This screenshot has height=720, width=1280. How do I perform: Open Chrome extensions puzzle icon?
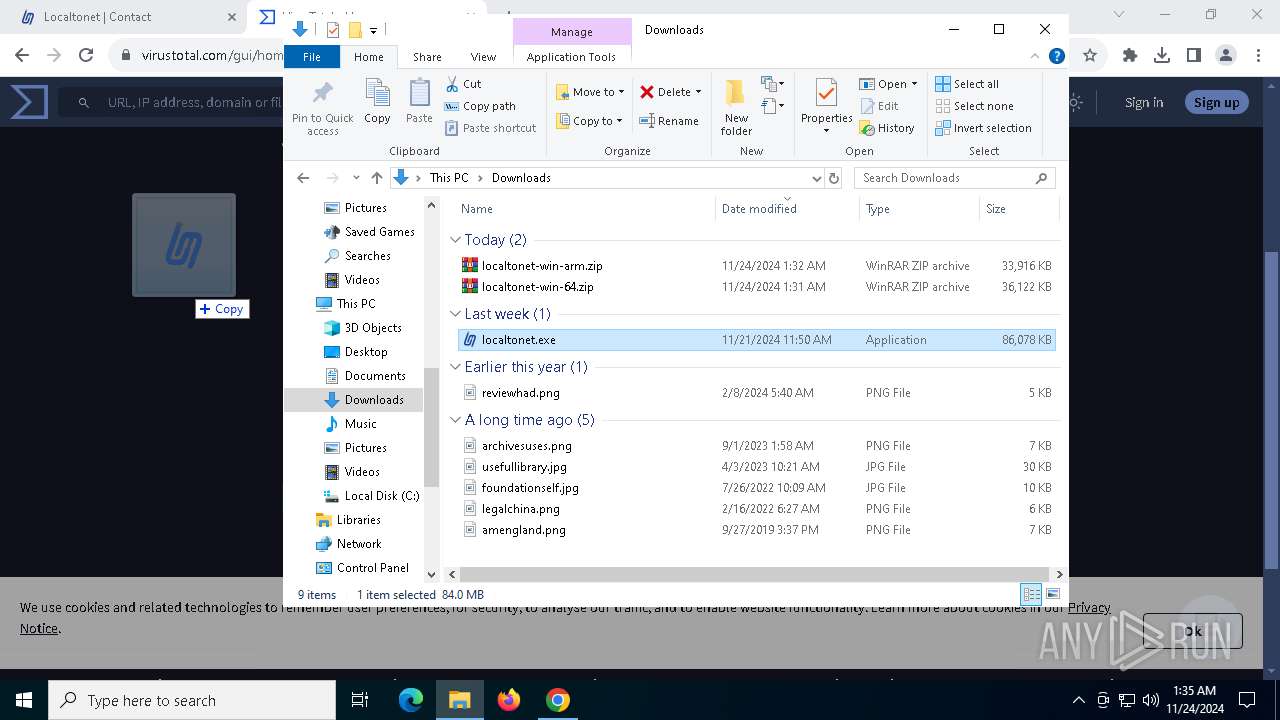(x=1130, y=56)
